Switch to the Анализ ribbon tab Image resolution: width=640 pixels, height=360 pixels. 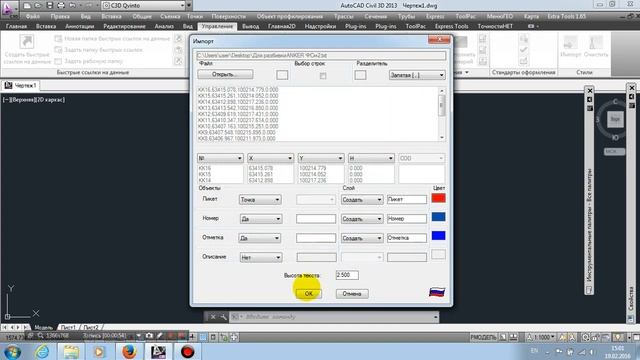(164, 26)
